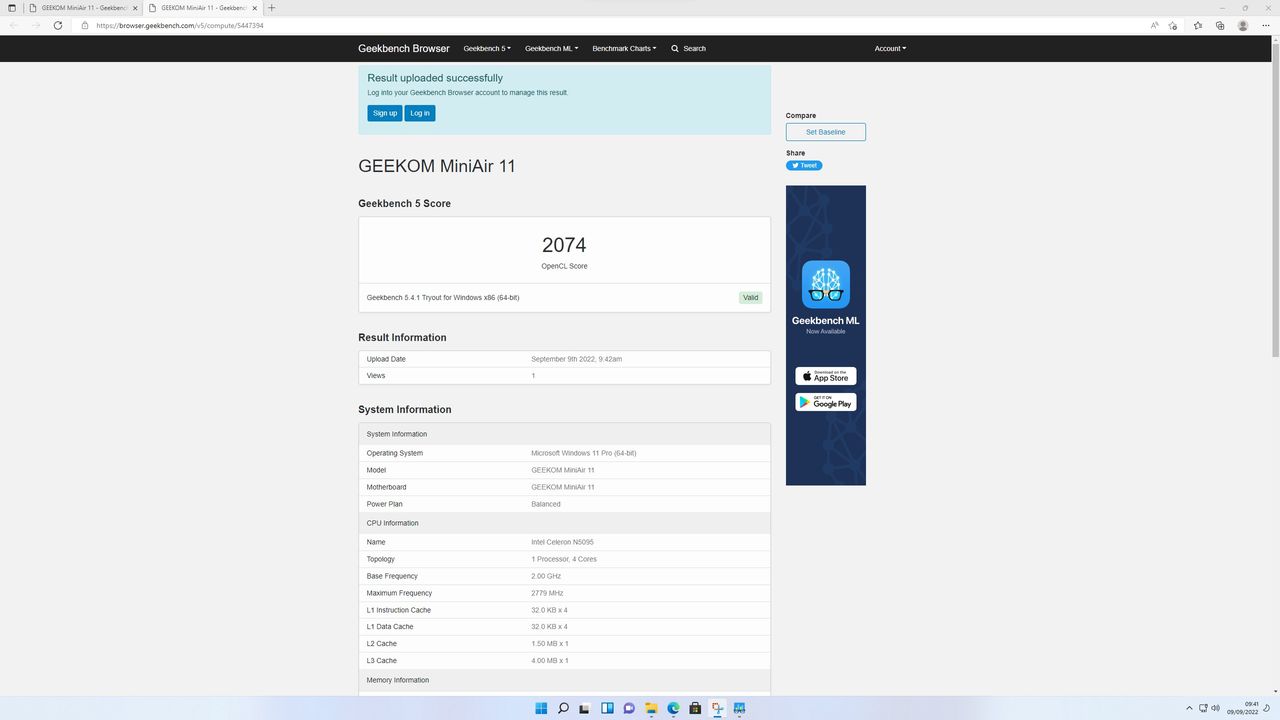The width and height of the screenshot is (1280, 720).
Task: Click the Geekbench ML brain logo ad
Action: (x=826, y=285)
